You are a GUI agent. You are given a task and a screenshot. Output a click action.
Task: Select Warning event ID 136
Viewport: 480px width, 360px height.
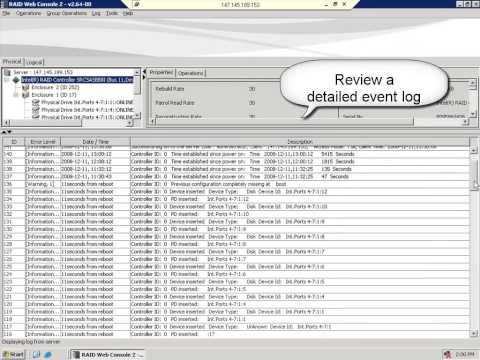pos(236,184)
